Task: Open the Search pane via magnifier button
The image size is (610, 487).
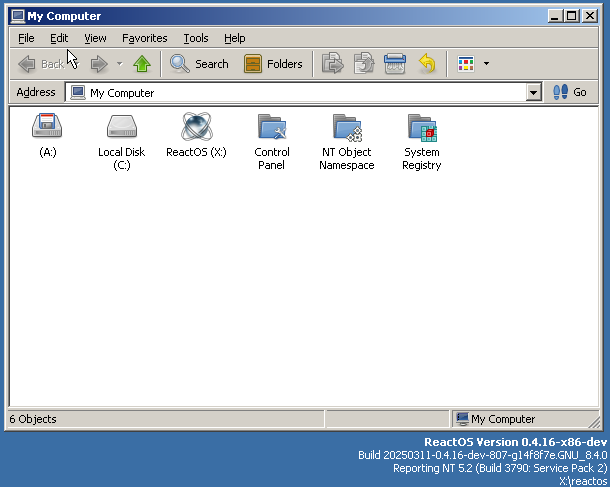Action: pyautogui.click(x=199, y=63)
